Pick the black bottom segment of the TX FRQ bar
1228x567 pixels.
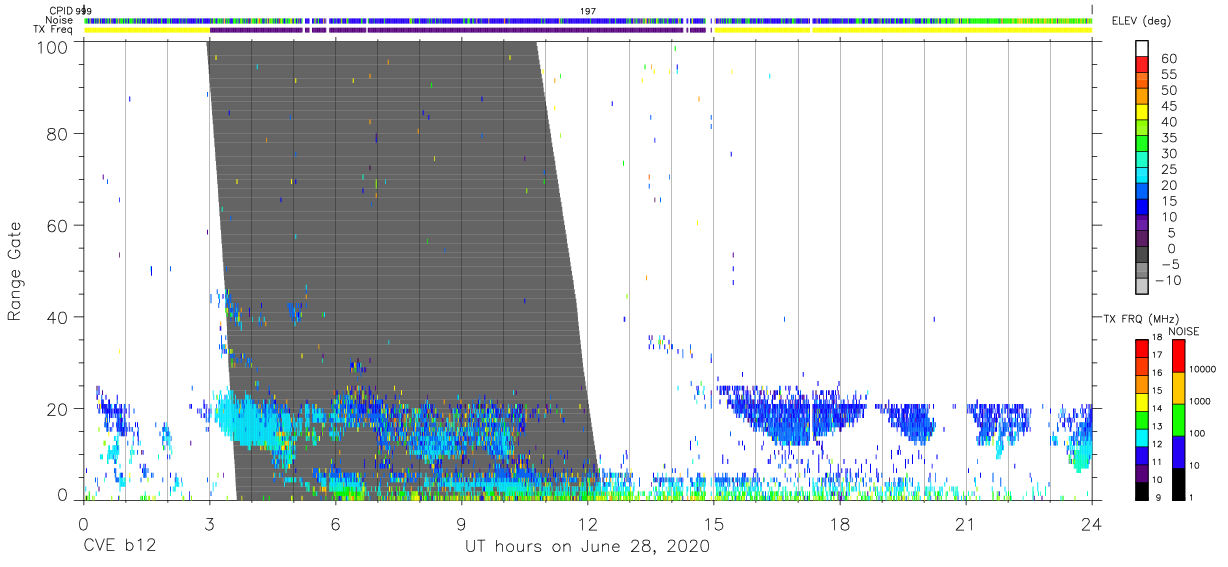[1142, 490]
